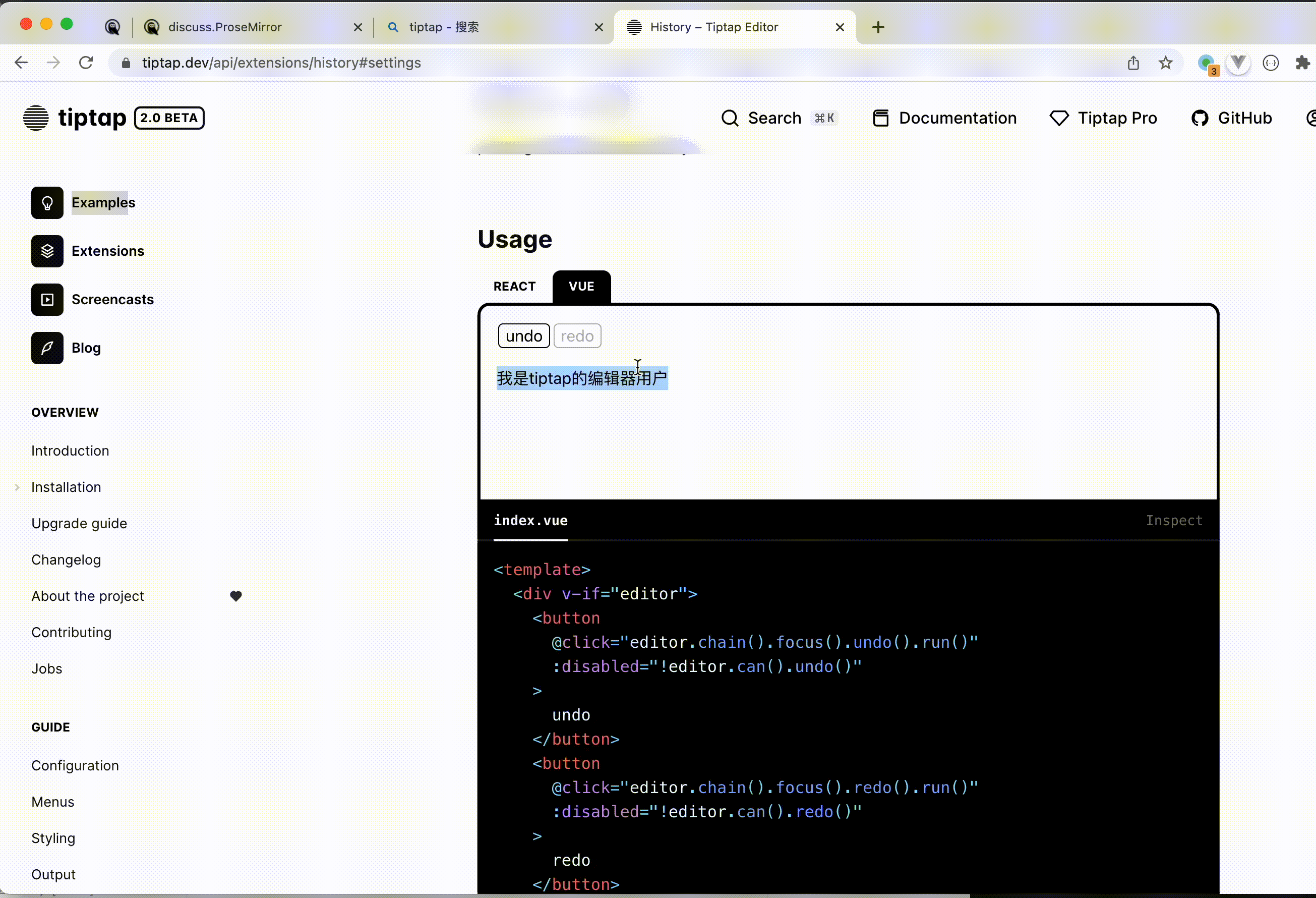Open a new browser tab with plus

pos(878,27)
